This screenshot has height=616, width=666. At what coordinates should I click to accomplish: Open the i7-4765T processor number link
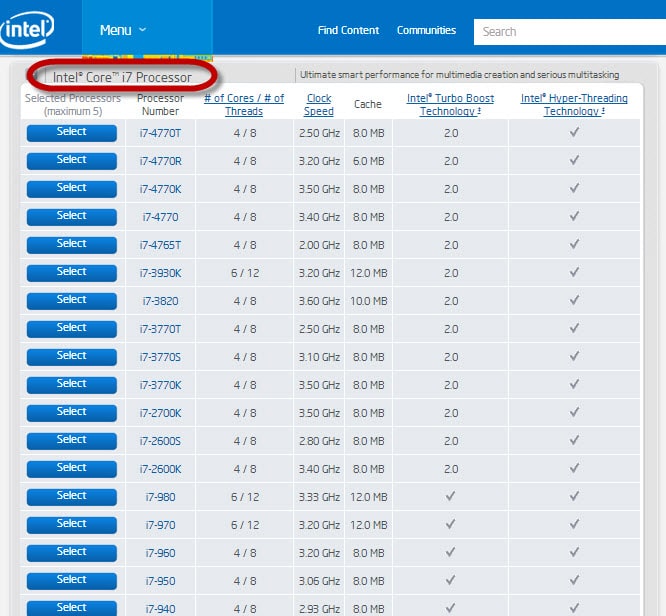click(160, 244)
